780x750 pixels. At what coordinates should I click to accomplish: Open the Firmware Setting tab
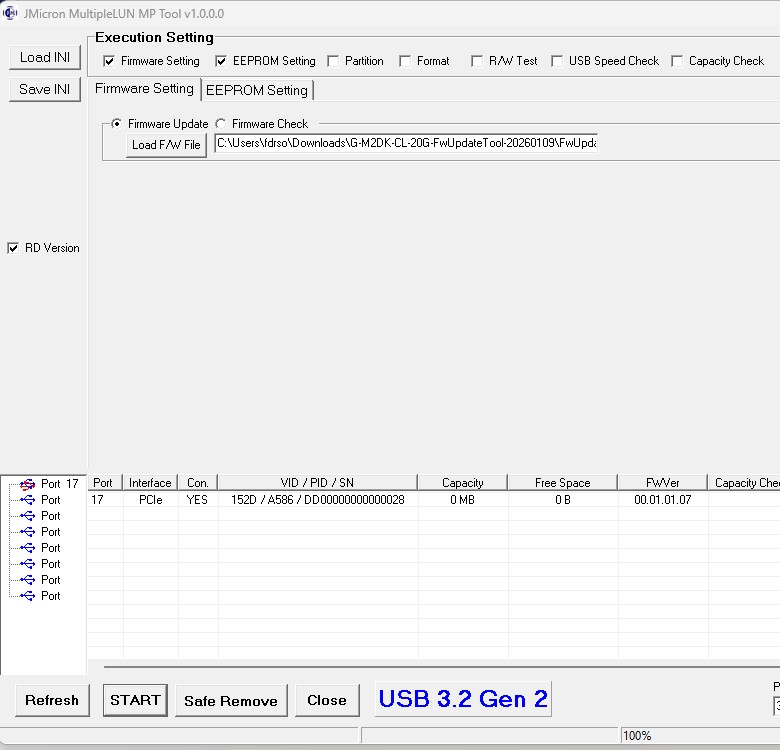click(x=144, y=89)
